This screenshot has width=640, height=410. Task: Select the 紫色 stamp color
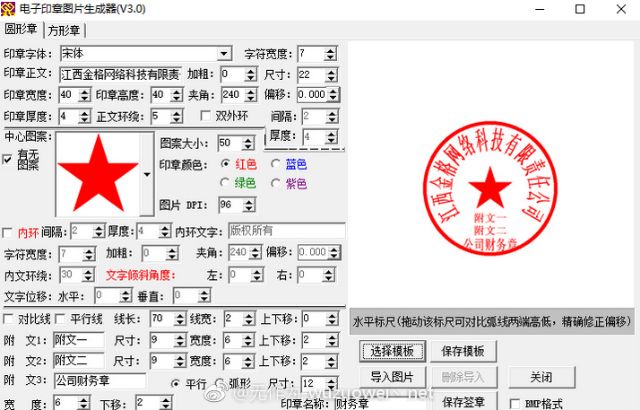point(276,183)
